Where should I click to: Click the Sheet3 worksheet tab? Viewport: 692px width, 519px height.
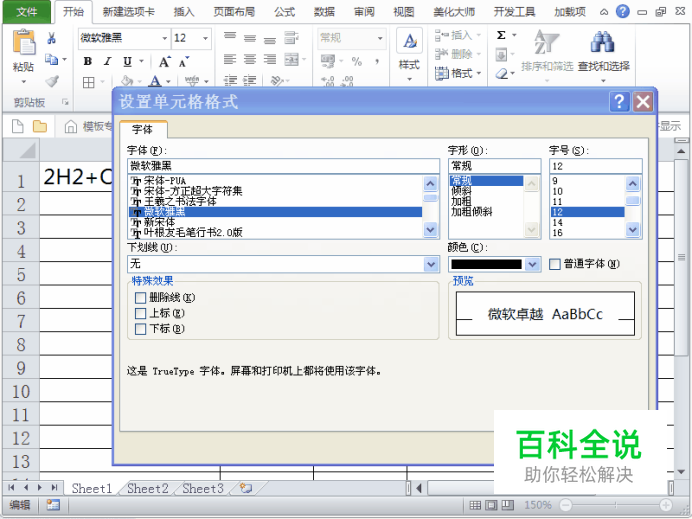203,489
